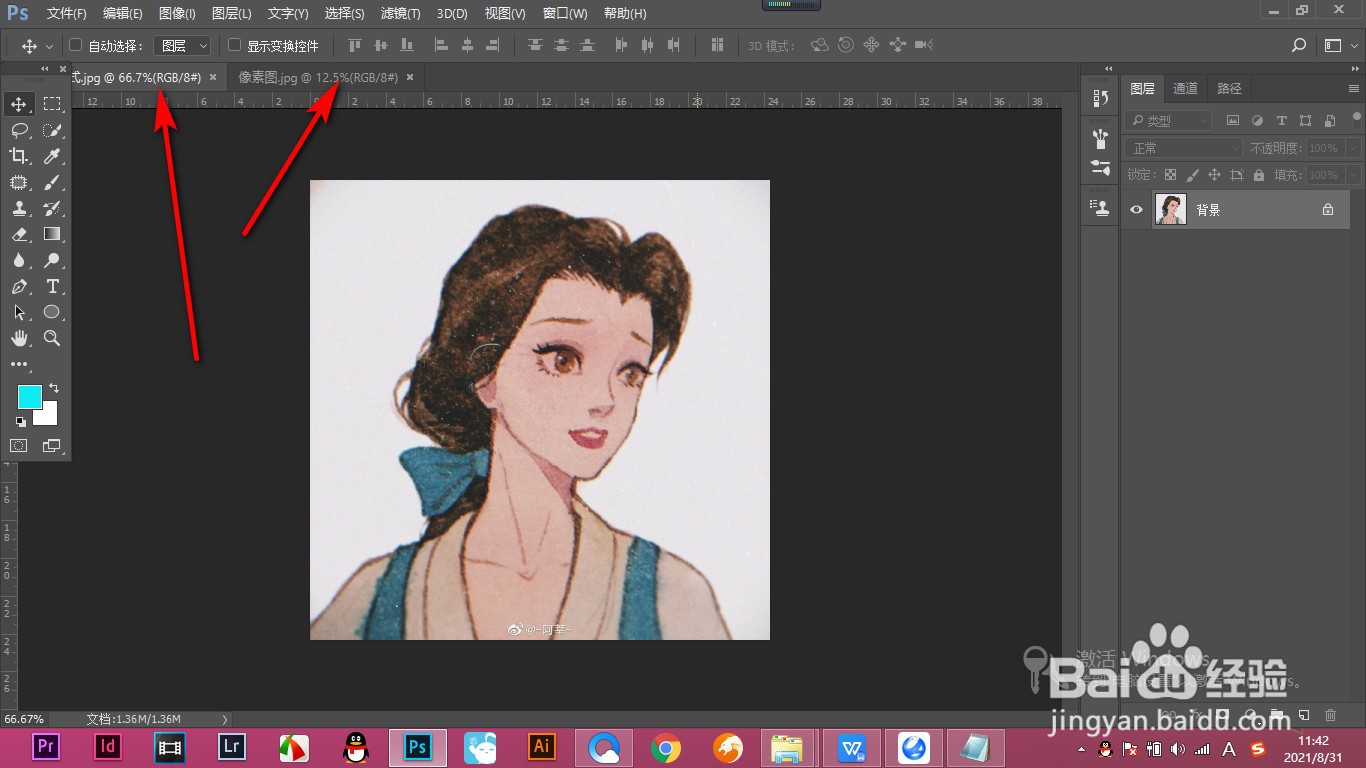The height and width of the screenshot is (768, 1366).
Task: Toggle lock image pixels
Action: (1192, 175)
